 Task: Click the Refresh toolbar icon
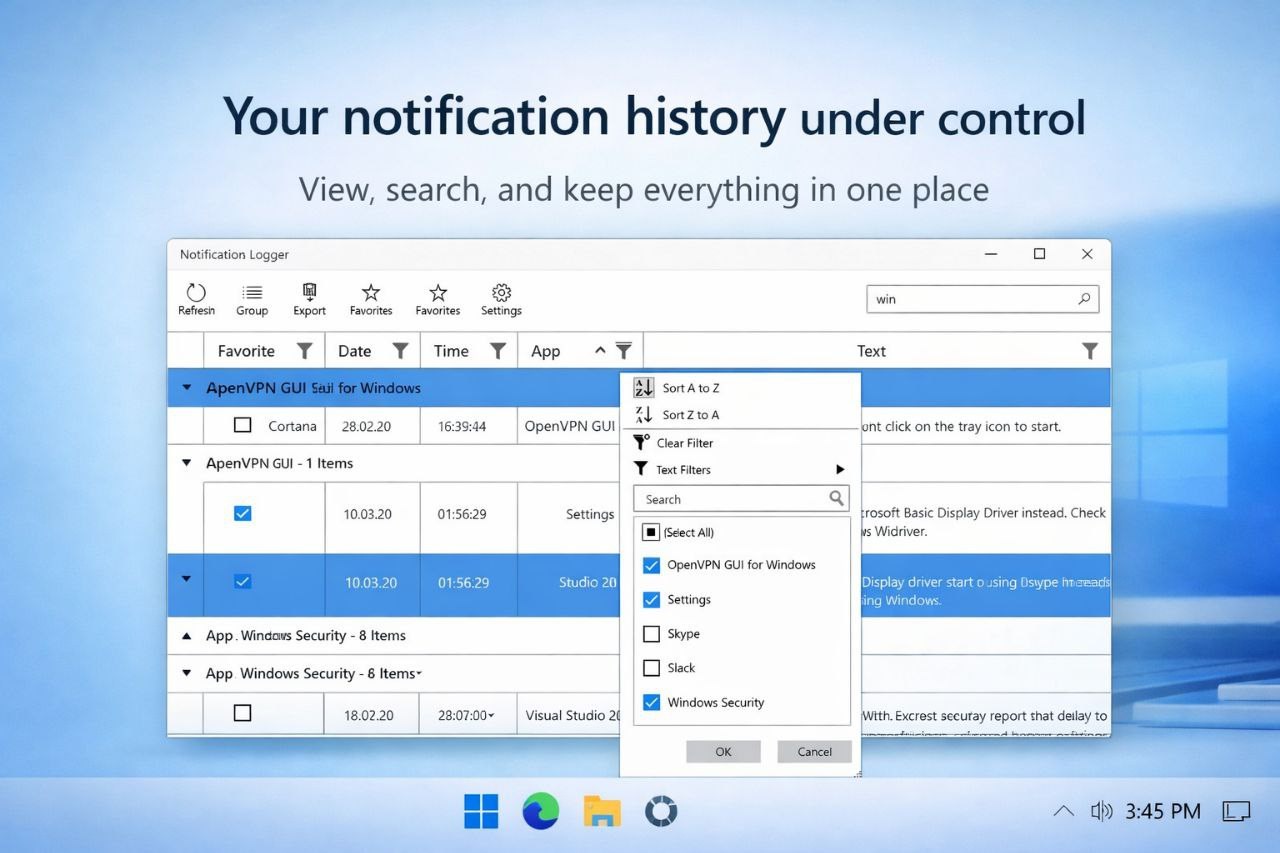(x=196, y=298)
